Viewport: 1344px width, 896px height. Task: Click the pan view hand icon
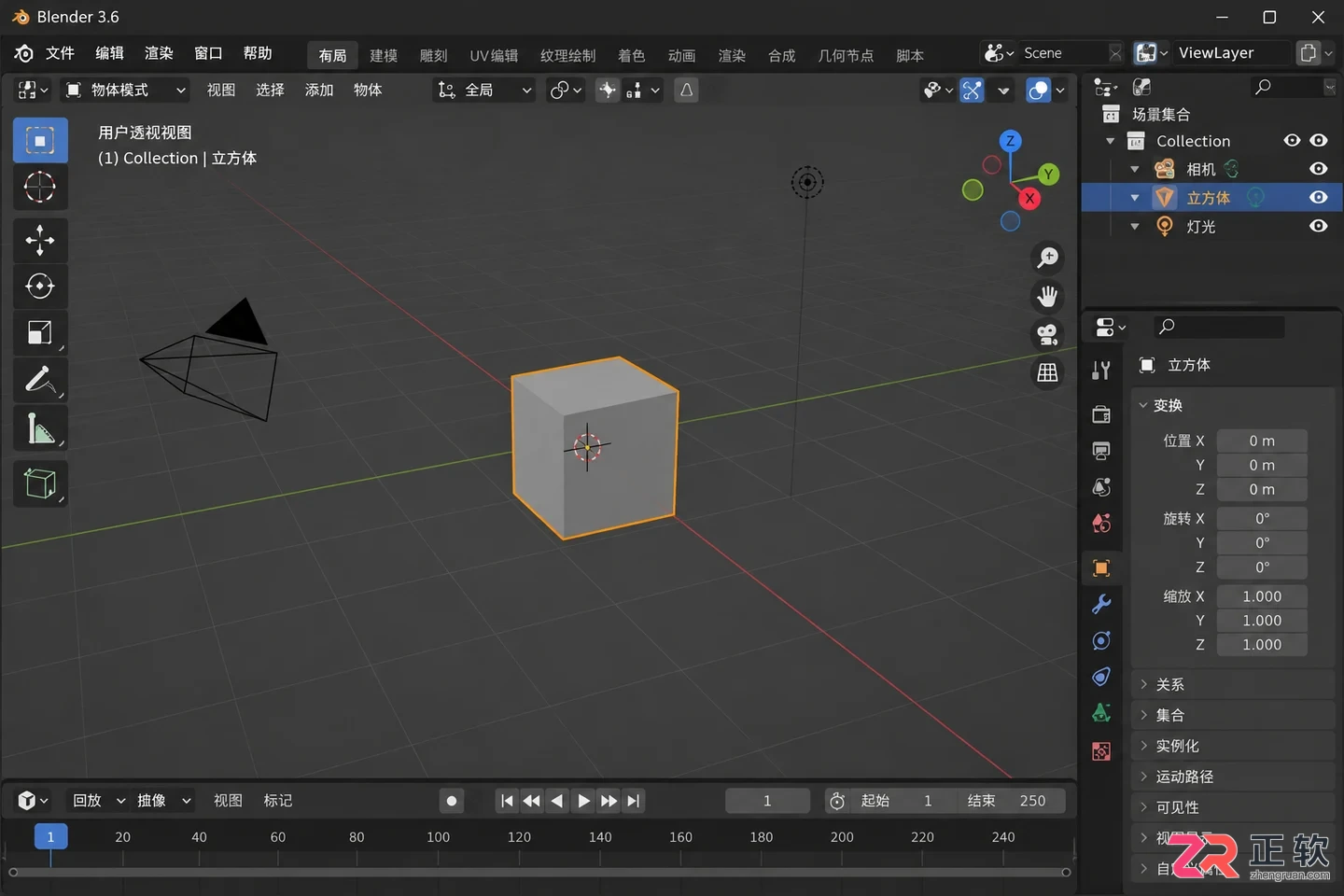coord(1047,297)
